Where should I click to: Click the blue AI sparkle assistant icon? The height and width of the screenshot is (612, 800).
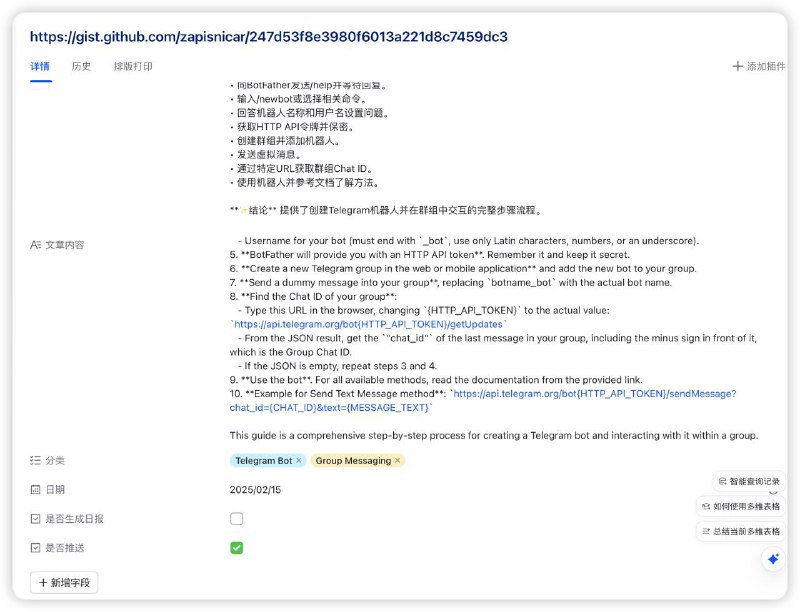[773, 559]
